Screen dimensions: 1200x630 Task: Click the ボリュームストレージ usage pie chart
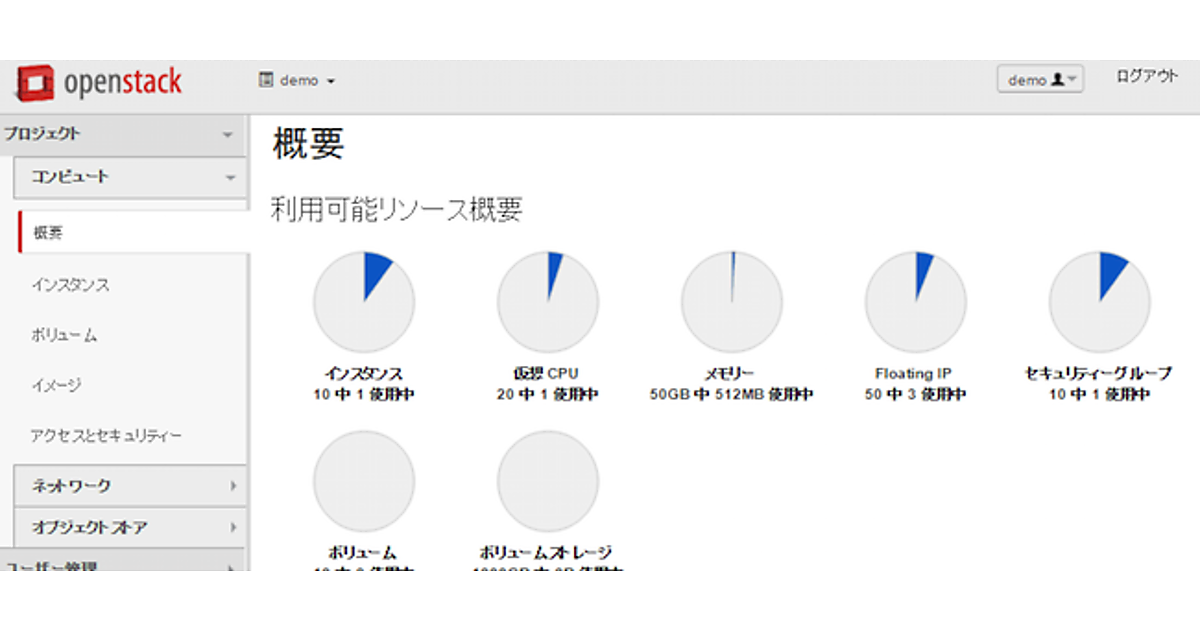click(x=548, y=482)
